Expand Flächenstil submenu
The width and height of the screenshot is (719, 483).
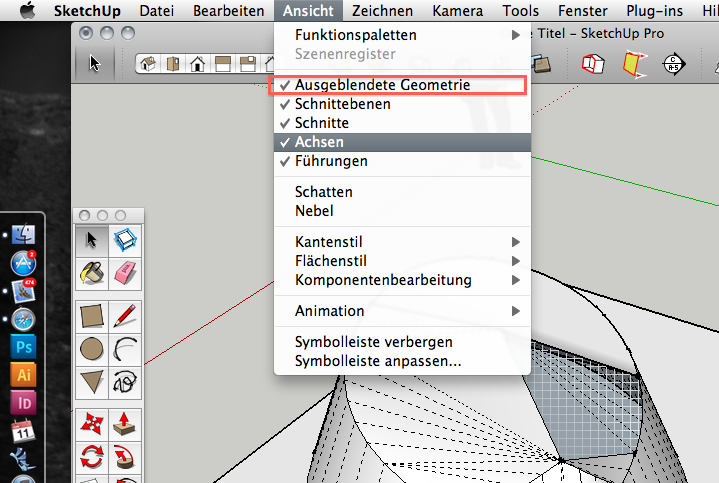pos(402,261)
